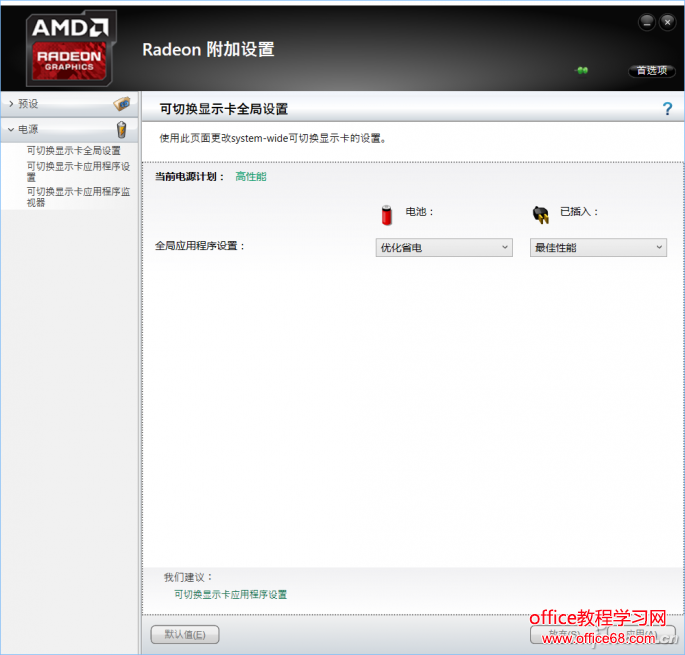This screenshot has height=655, width=685.
Task: Click the power plug icon near 已插入
Action: click(x=541, y=215)
